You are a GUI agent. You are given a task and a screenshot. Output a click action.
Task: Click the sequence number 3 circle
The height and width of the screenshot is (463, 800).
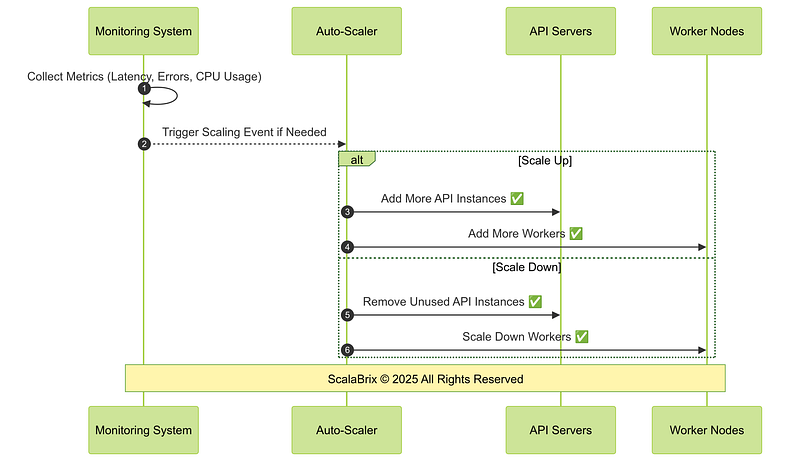(347, 212)
